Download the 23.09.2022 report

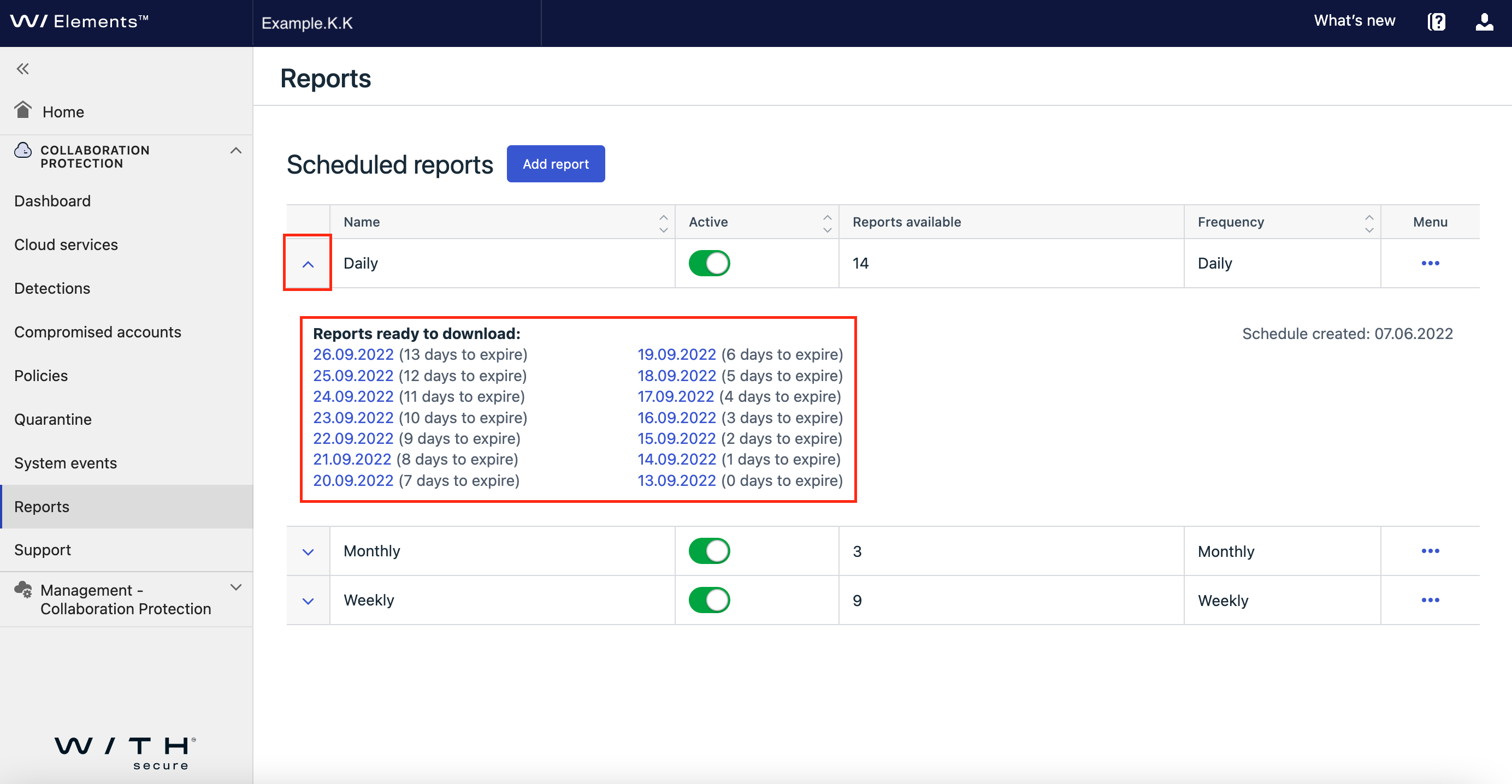[x=353, y=417]
